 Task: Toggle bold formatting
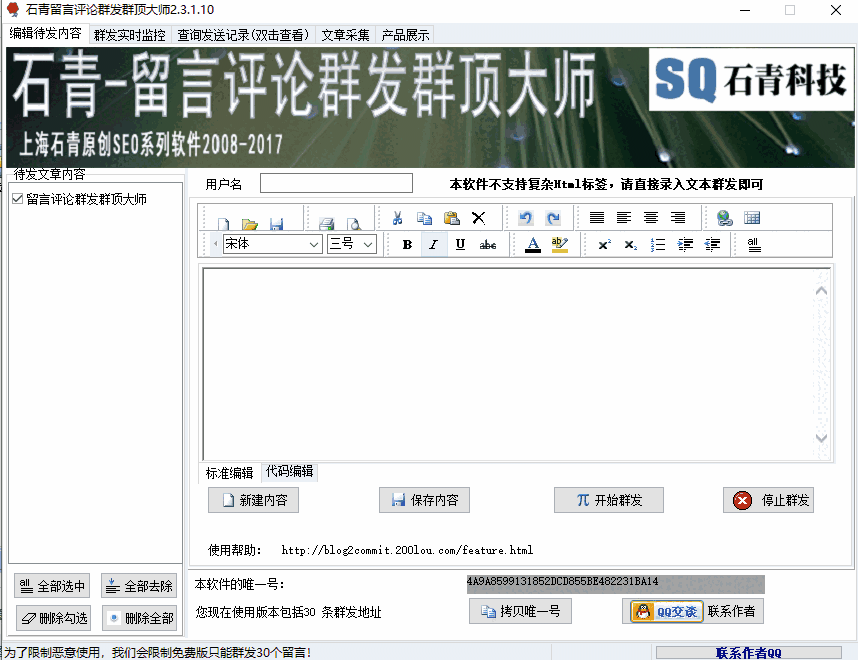(407, 243)
